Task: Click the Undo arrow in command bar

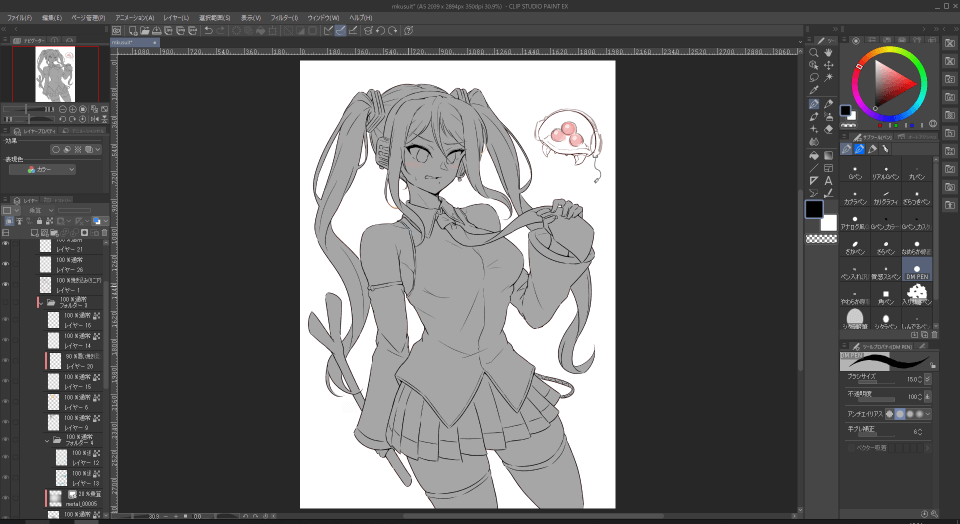Action: (x=208, y=31)
